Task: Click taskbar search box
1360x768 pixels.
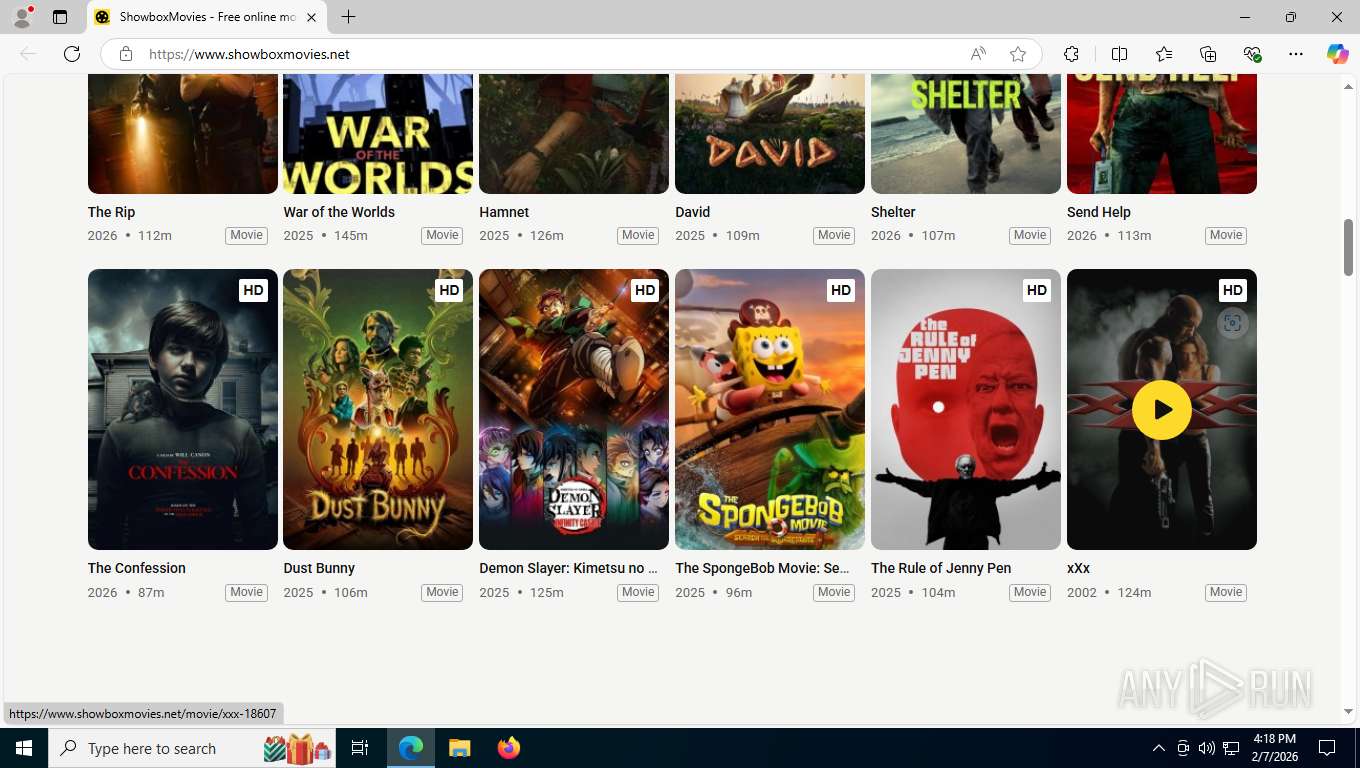Action: (193, 748)
